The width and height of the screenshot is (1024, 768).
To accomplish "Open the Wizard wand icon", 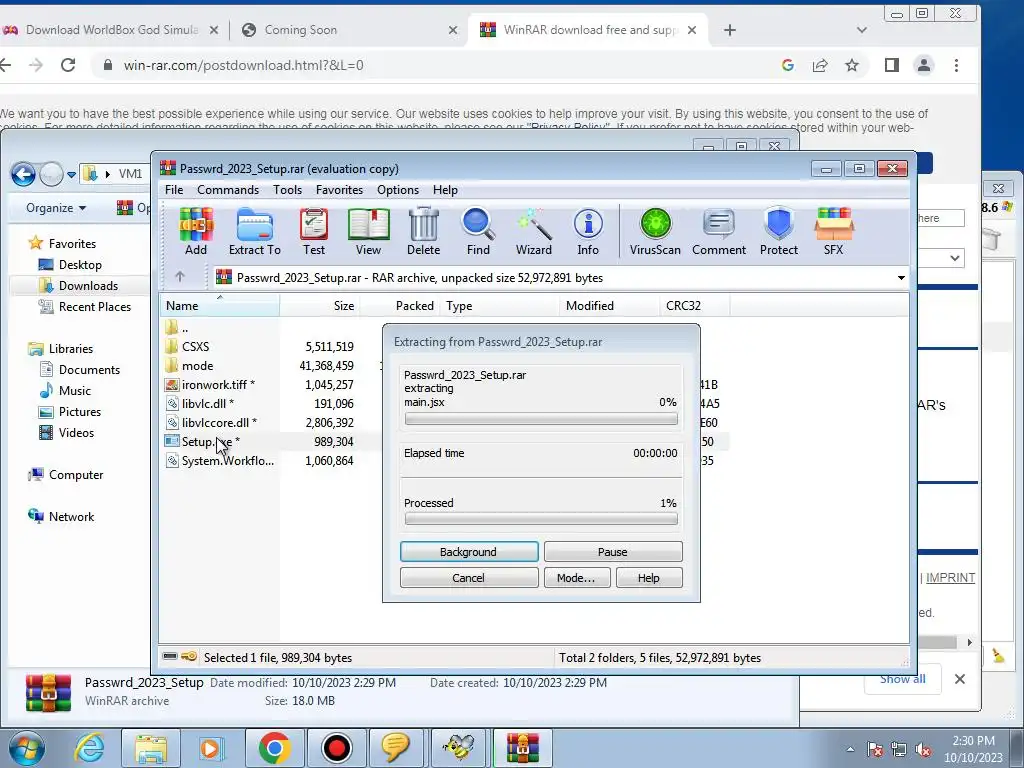I will pos(534,231).
